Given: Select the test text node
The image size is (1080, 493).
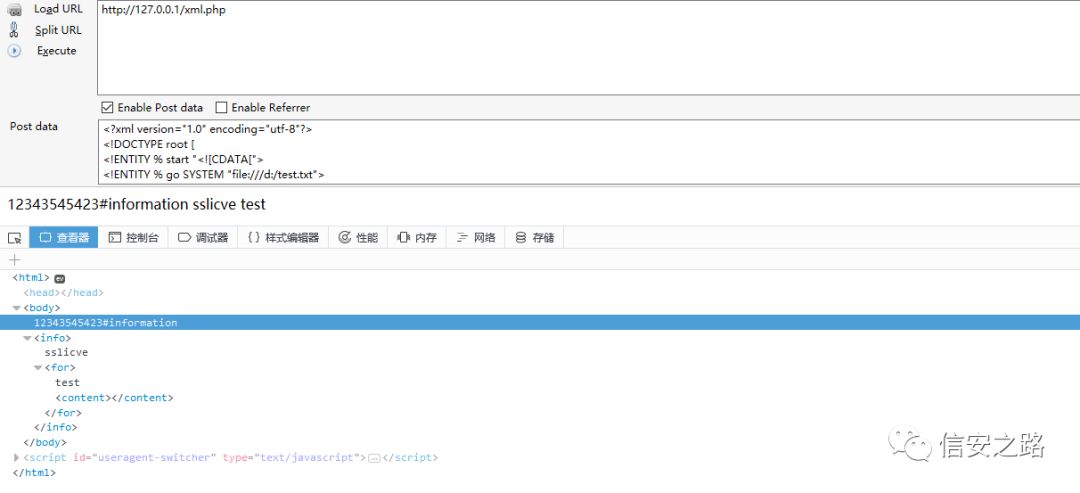Looking at the screenshot, I should pos(68,382).
